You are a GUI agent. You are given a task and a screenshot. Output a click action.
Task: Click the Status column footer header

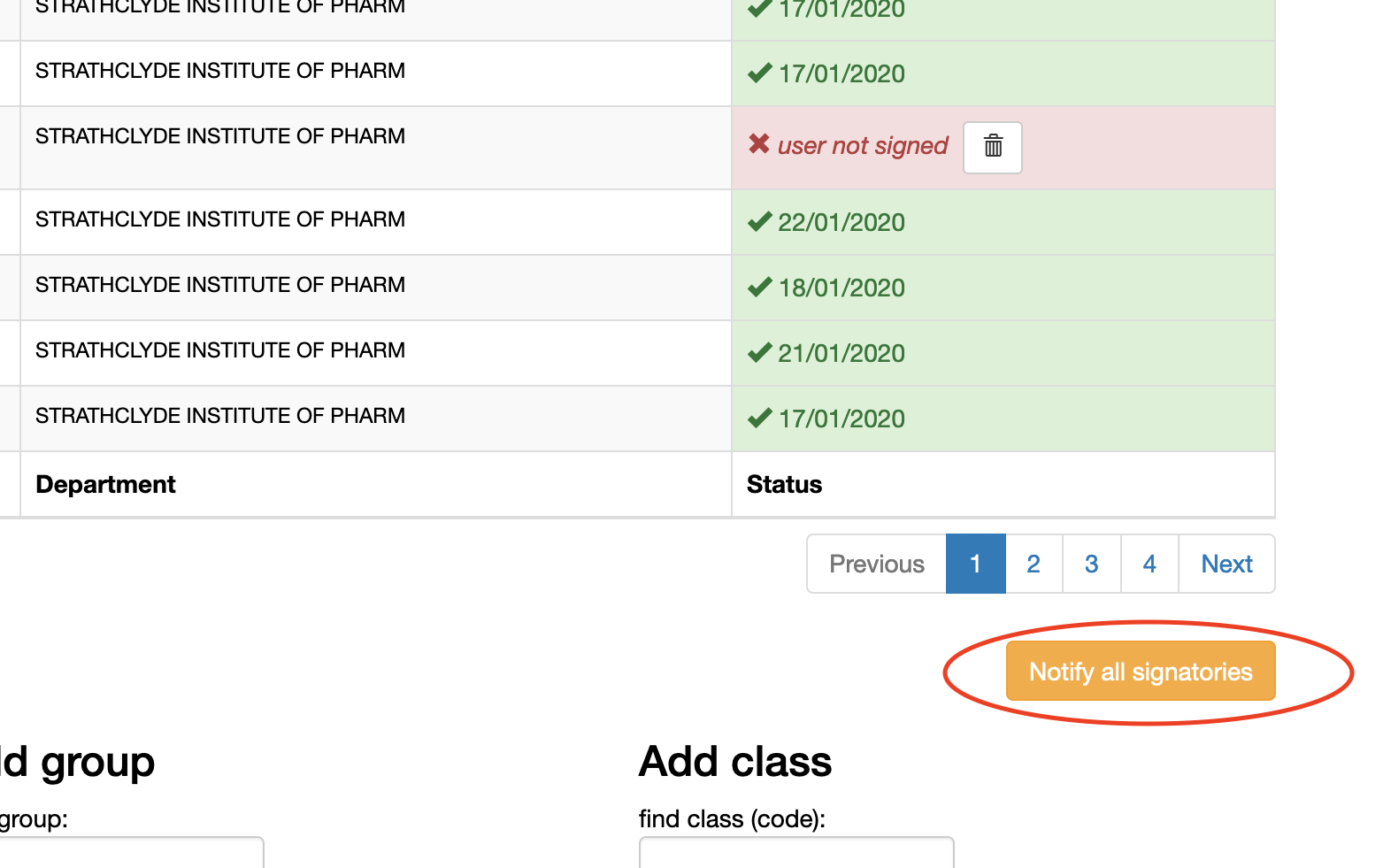[x=784, y=485]
